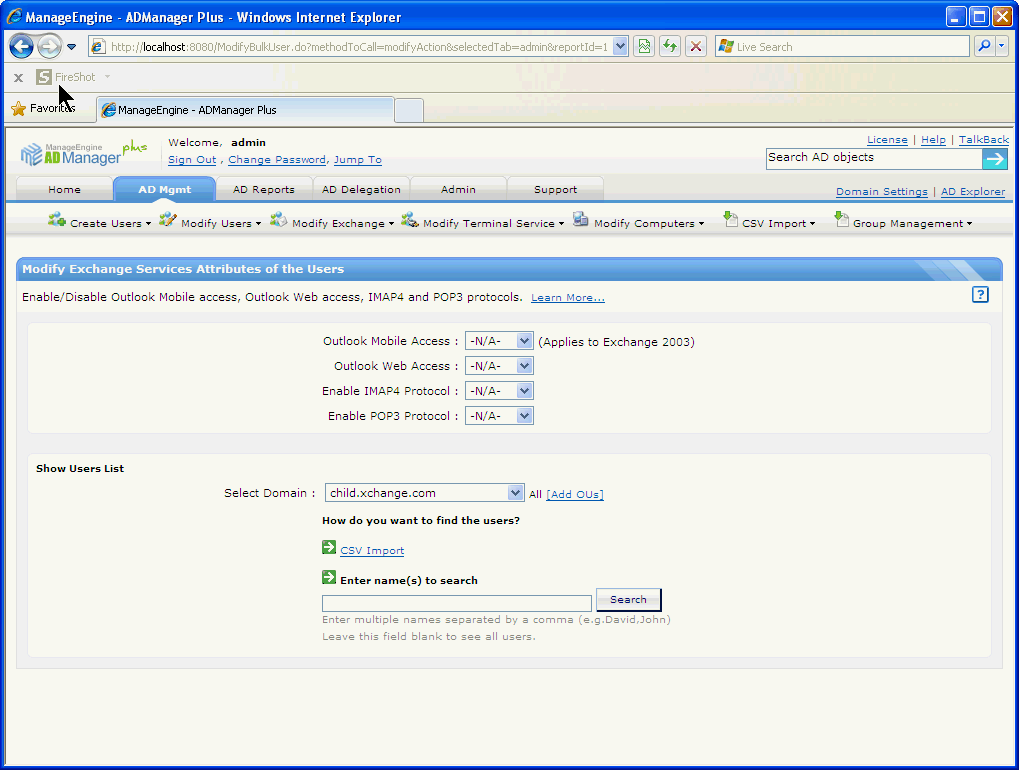Click the Domain Settings link
The height and width of the screenshot is (770, 1019).
tap(881, 192)
